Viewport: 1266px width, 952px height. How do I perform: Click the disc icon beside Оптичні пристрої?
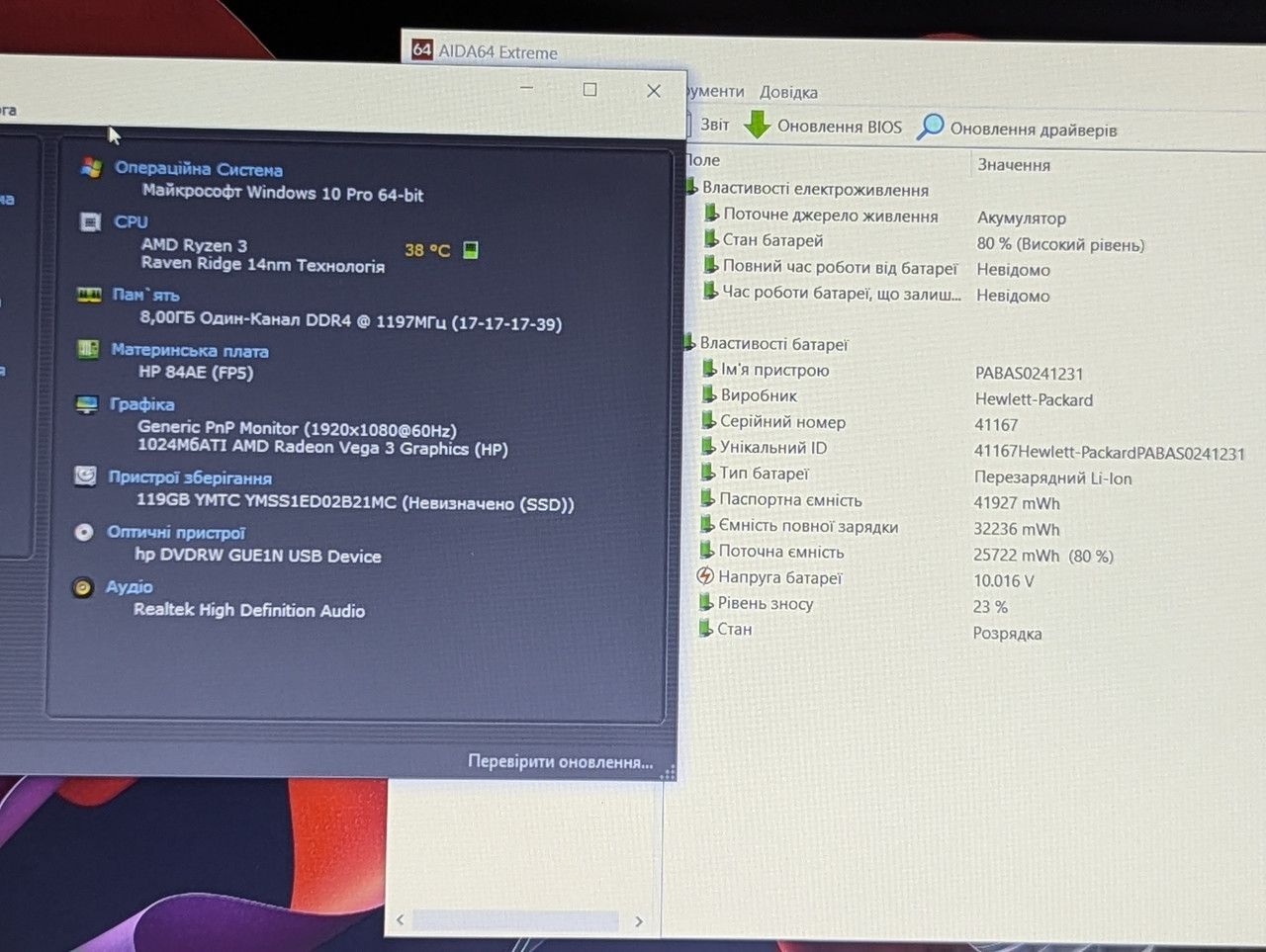pyautogui.click(x=84, y=532)
